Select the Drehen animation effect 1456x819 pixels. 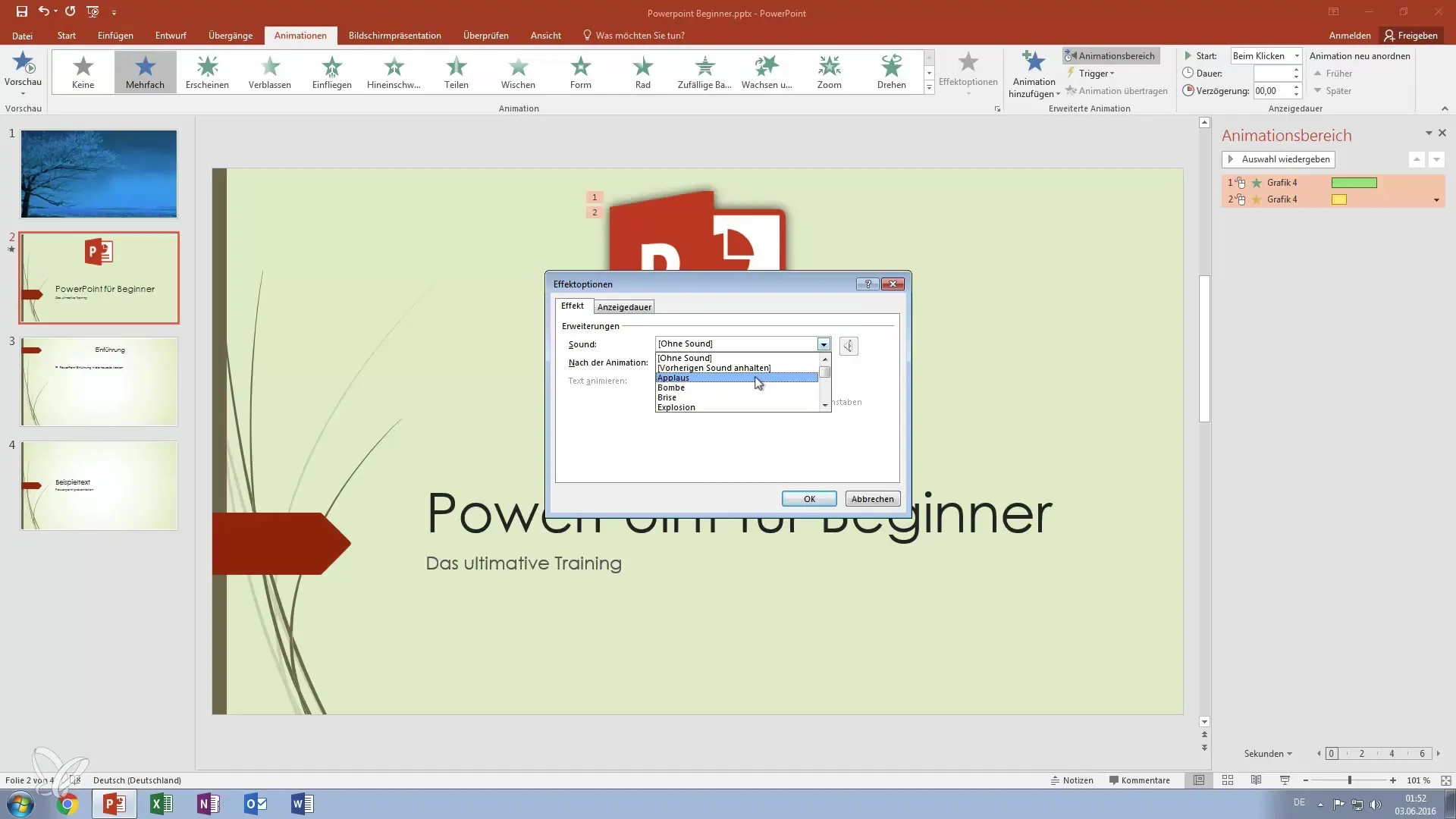click(x=891, y=72)
